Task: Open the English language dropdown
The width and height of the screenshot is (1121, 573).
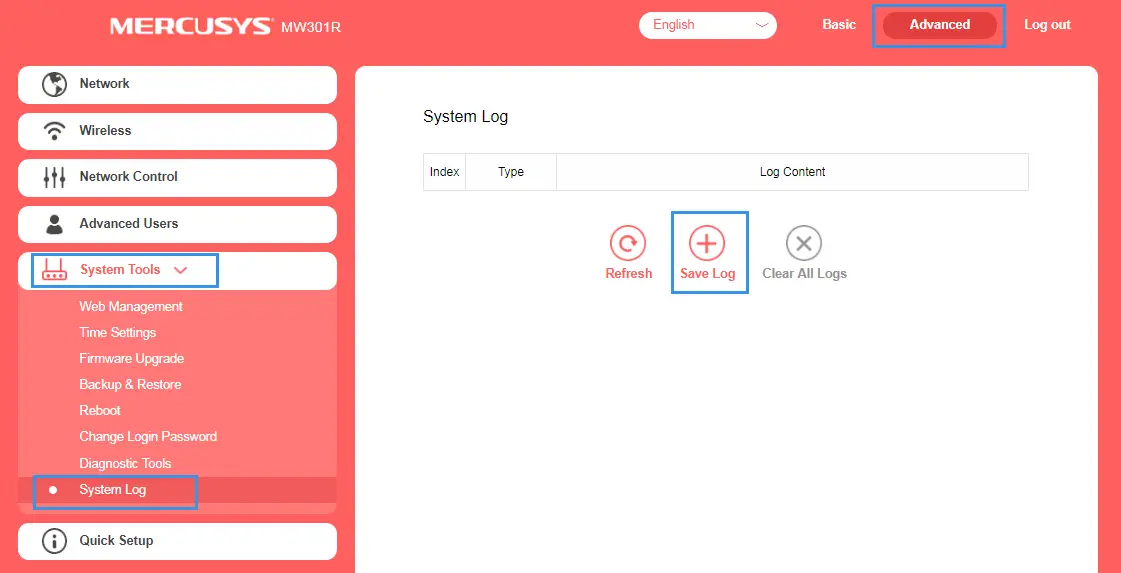Action: click(708, 25)
